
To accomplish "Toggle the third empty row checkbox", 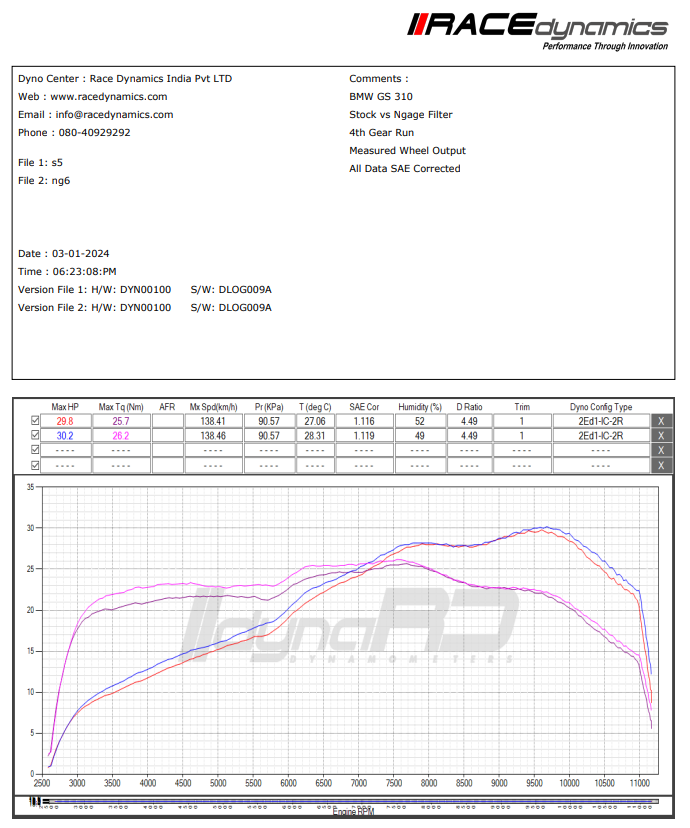I will (36, 450).
